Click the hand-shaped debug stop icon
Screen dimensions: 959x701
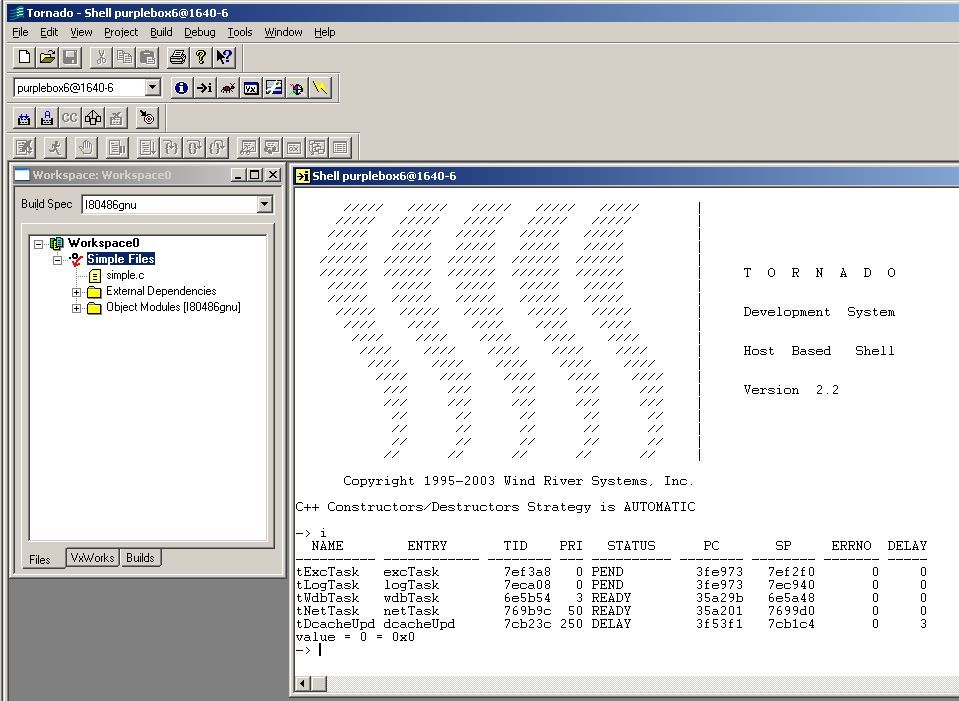click(x=86, y=147)
